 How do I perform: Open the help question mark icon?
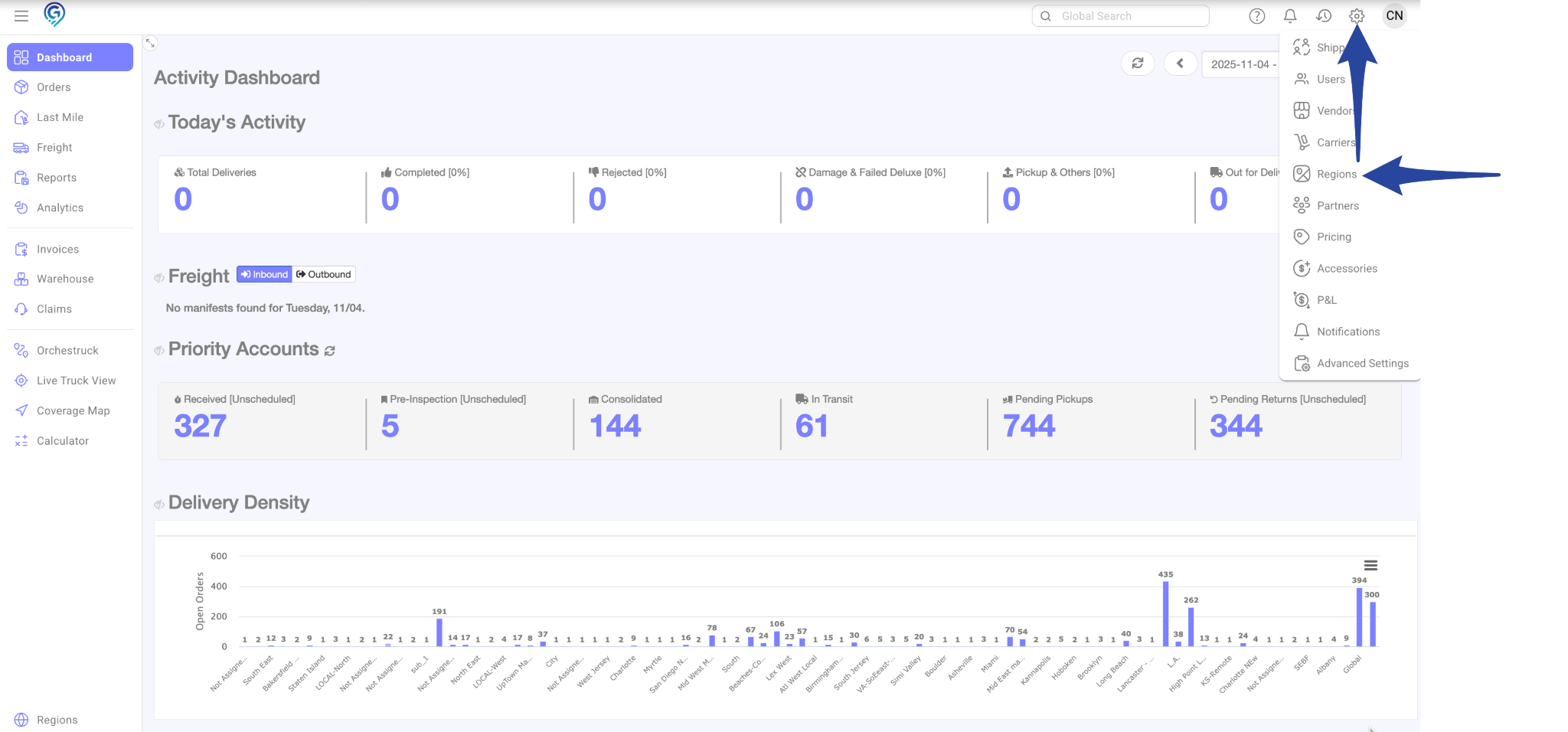tap(1256, 16)
